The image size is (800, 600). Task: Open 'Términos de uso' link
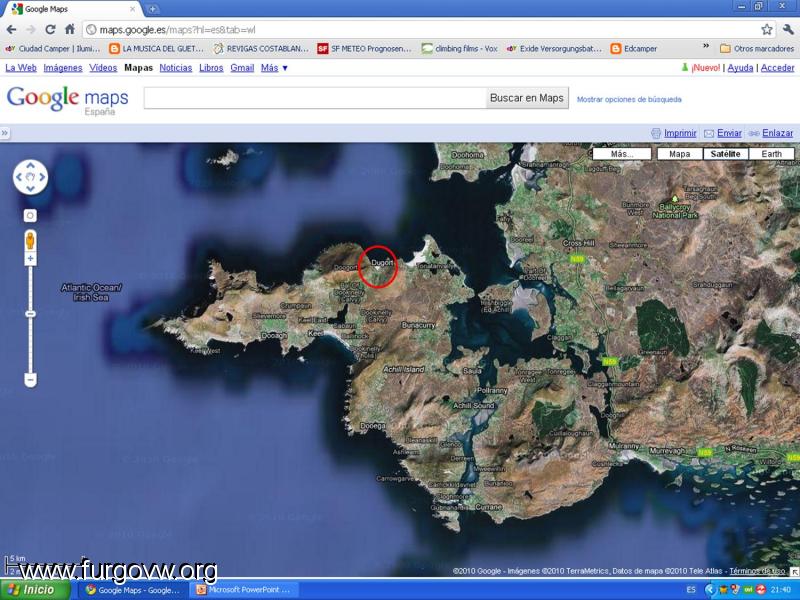coord(757,571)
